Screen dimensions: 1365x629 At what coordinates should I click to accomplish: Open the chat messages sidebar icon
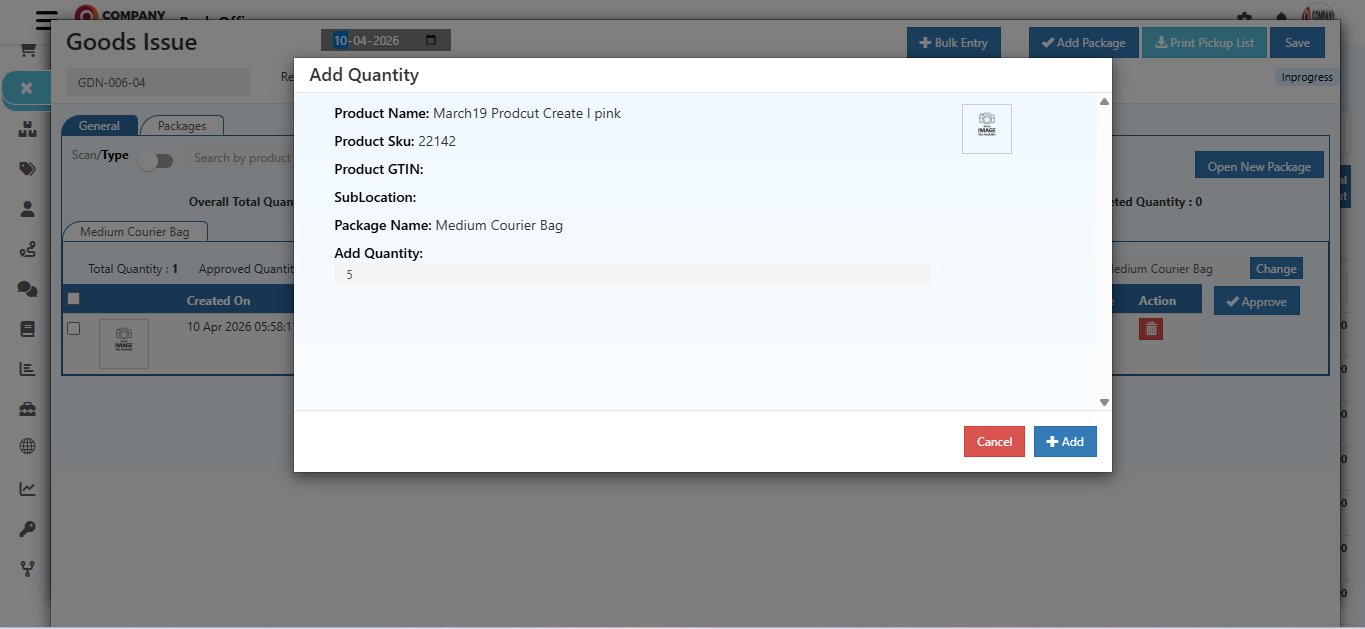26,288
